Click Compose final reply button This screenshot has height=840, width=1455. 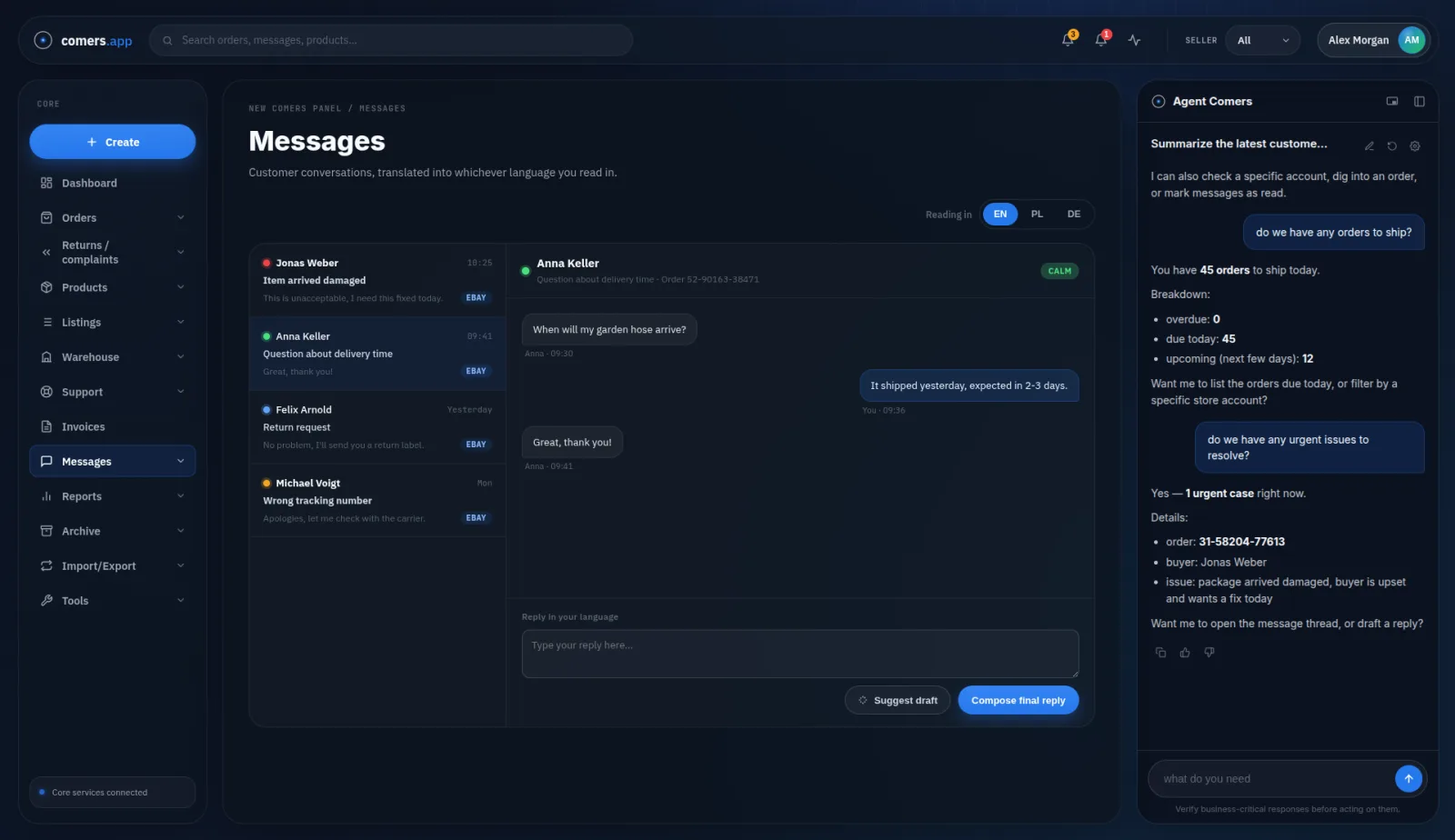pyautogui.click(x=1018, y=700)
